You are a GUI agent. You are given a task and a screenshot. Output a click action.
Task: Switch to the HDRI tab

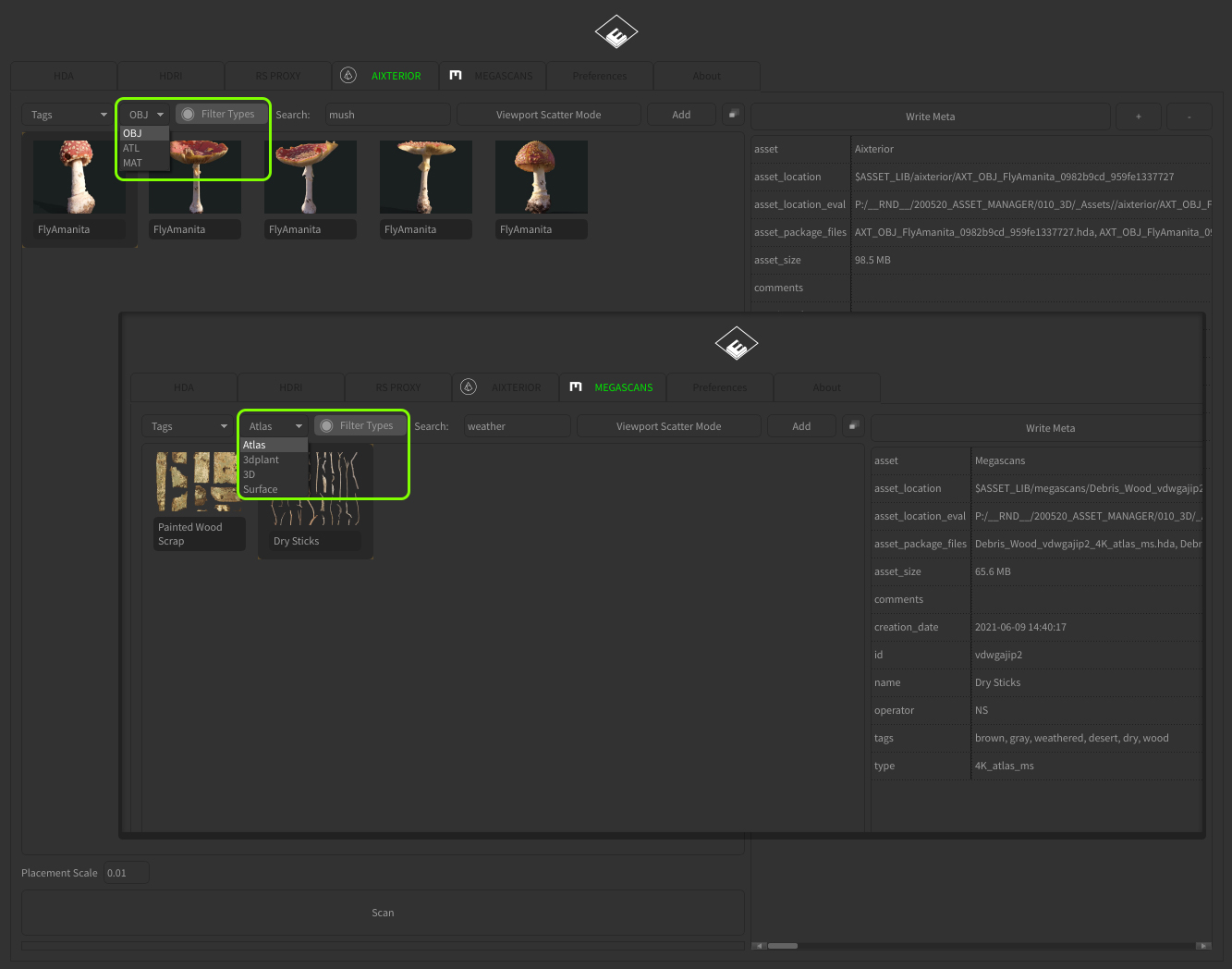[170, 75]
